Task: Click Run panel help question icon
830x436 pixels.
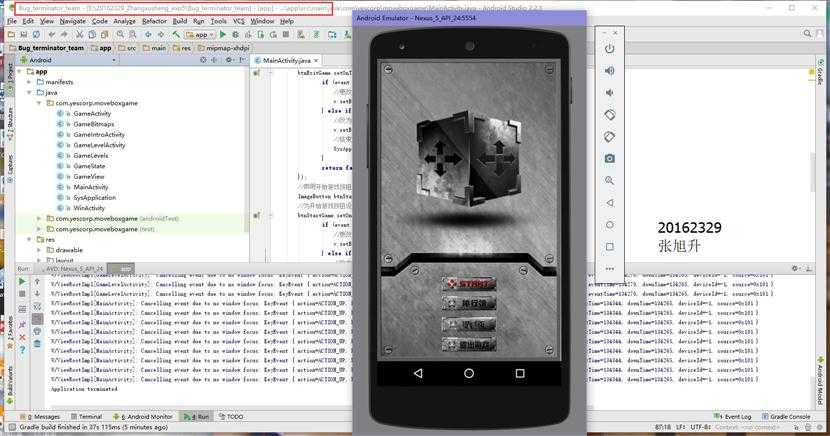Action: 22,350
